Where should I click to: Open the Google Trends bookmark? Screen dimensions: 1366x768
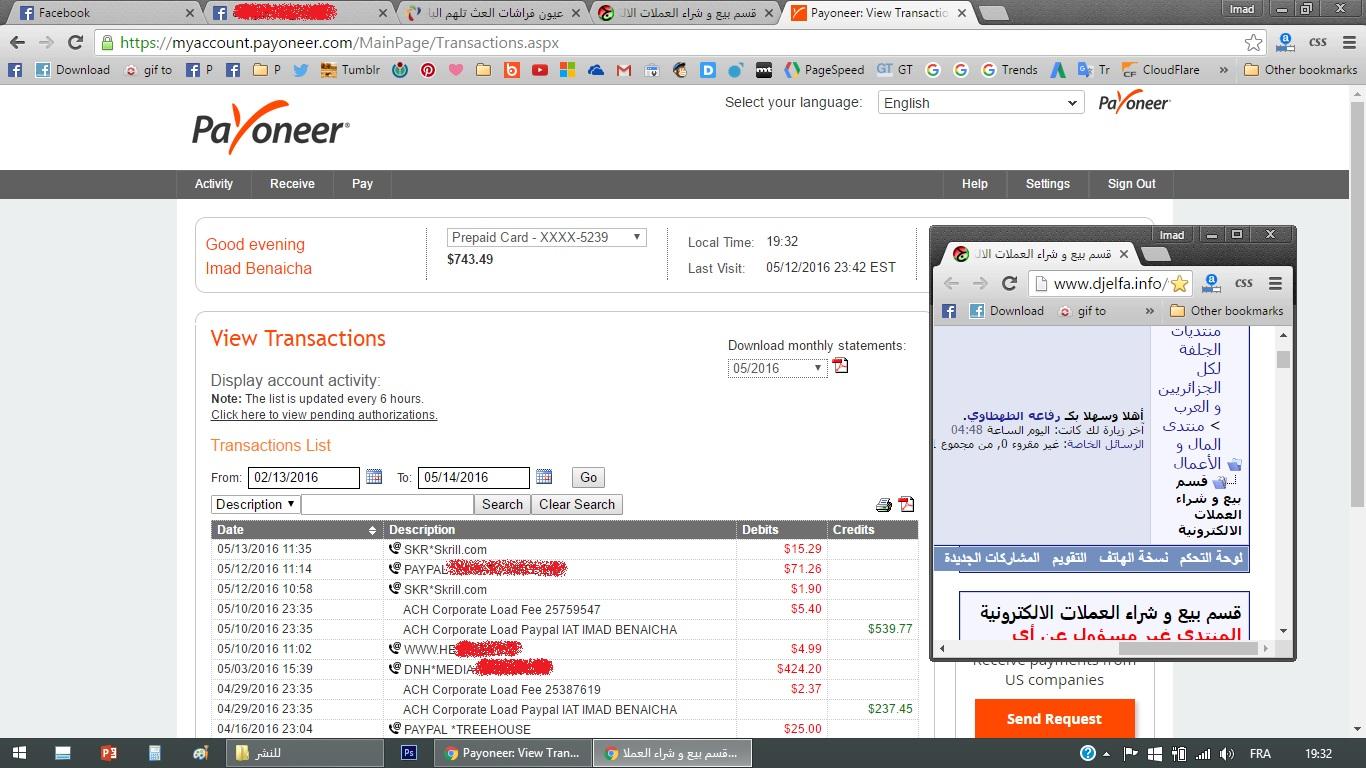(1009, 70)
